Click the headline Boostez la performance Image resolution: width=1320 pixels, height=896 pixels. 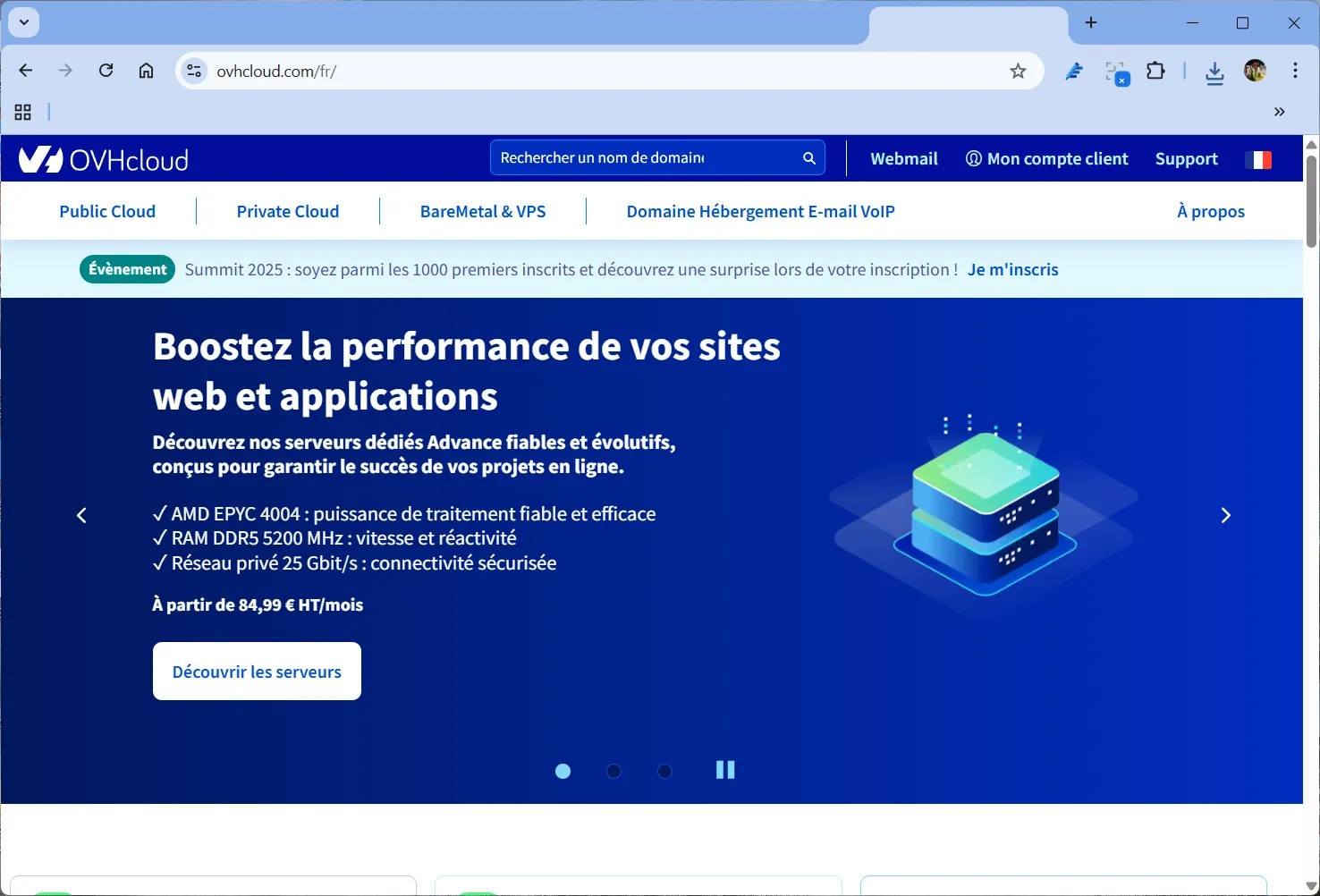tap(466, 371)
